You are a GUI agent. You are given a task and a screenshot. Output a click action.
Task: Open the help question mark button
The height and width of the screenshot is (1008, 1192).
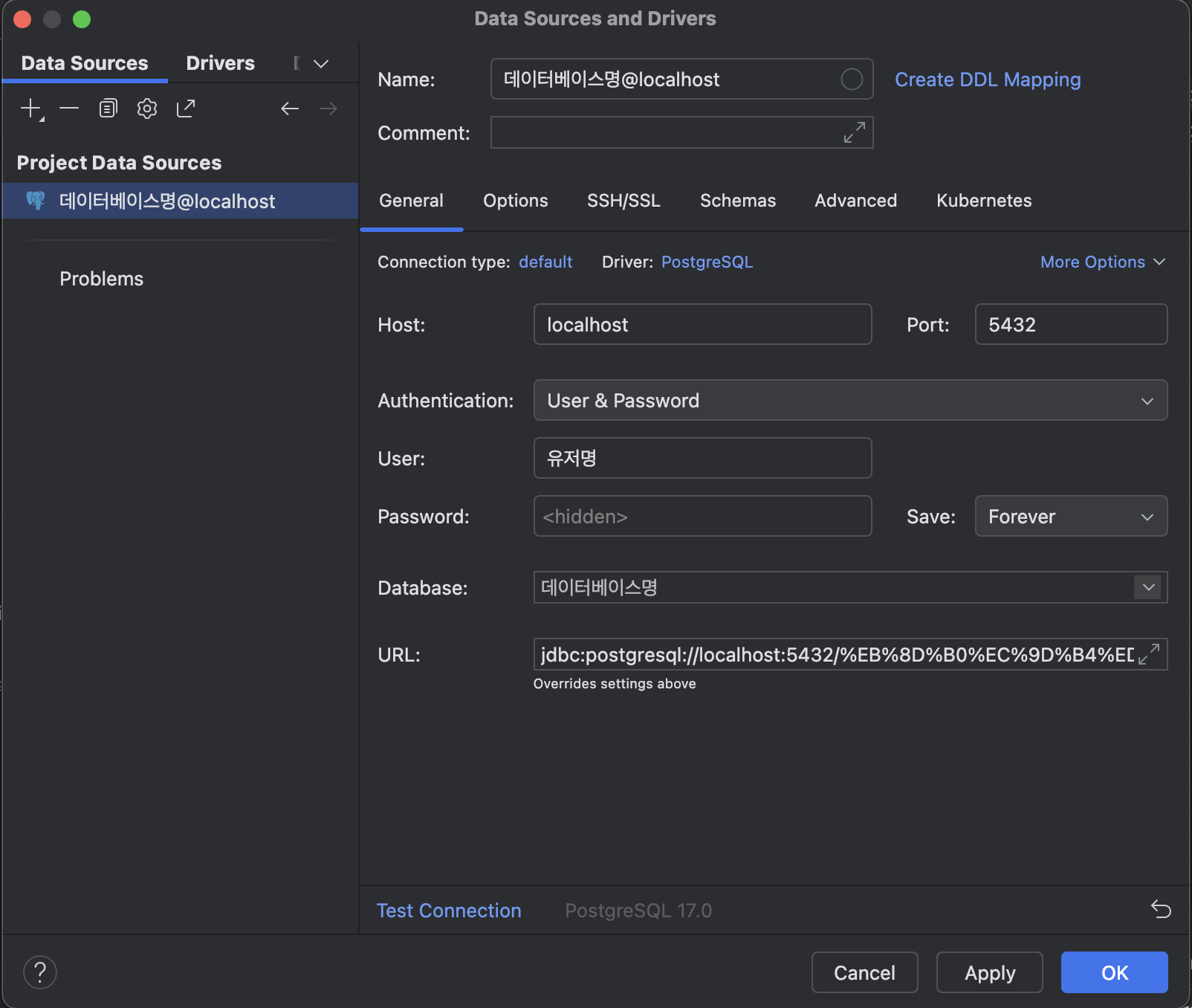click(x=40, y=972)
